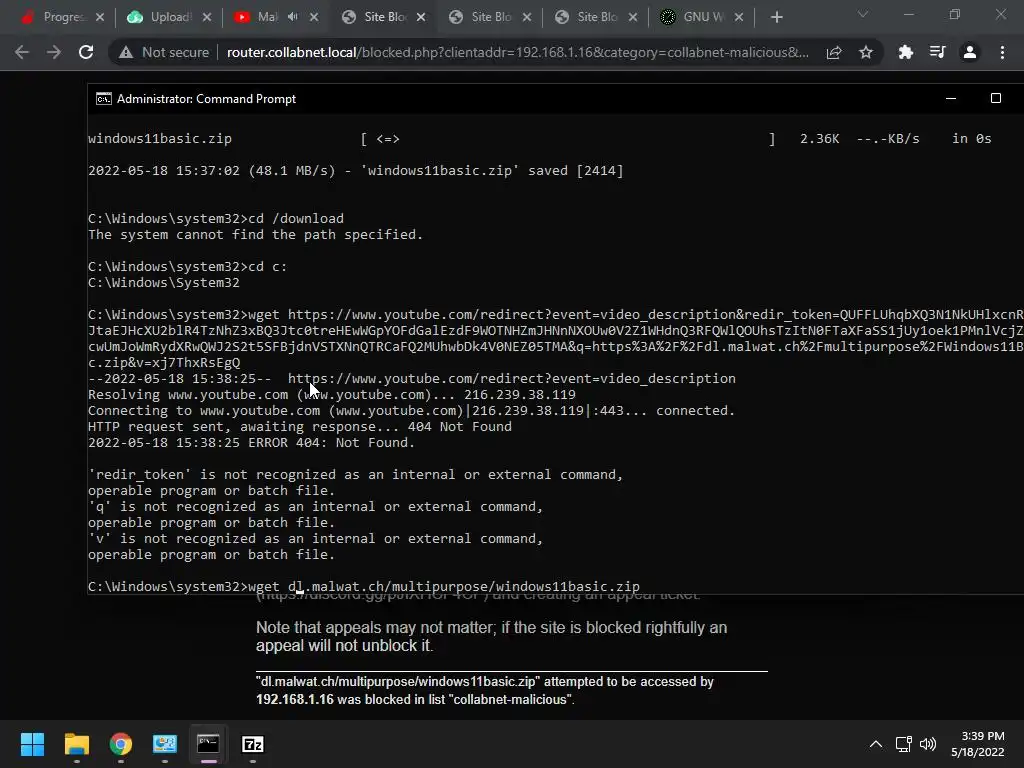This screenshot has width=1024, height=768.
Task: Maximize the Command Prompt window
Action: pos(996,99)
